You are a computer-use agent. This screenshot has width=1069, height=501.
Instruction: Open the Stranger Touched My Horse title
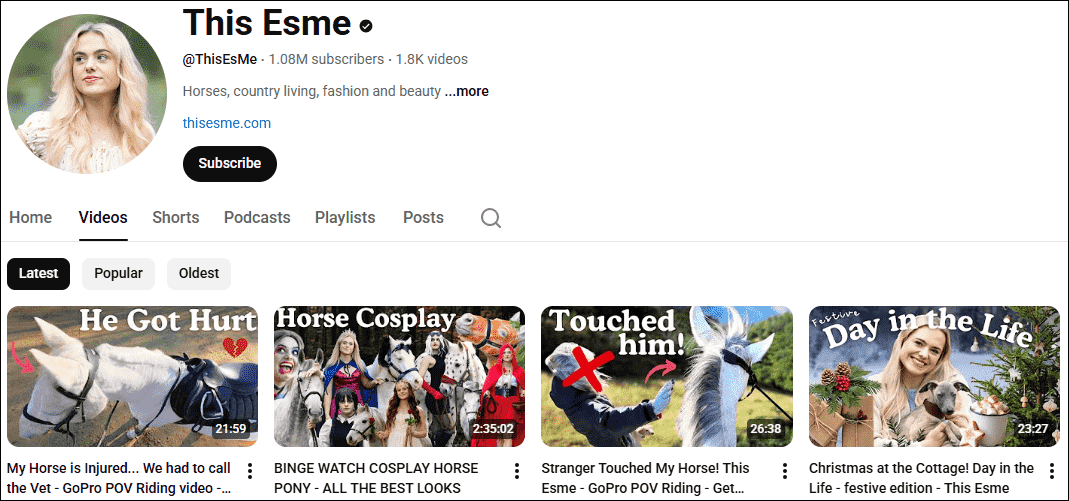tap(645, 479)
